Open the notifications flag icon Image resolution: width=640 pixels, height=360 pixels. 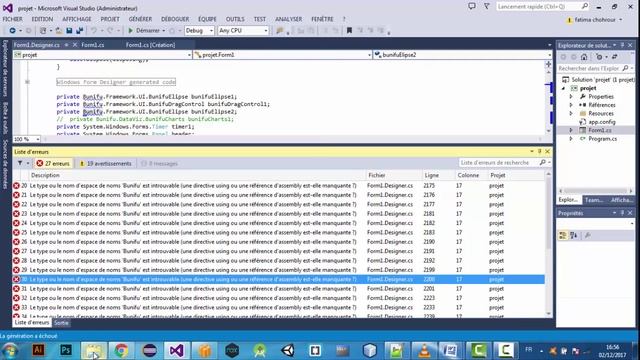(487, 7)
